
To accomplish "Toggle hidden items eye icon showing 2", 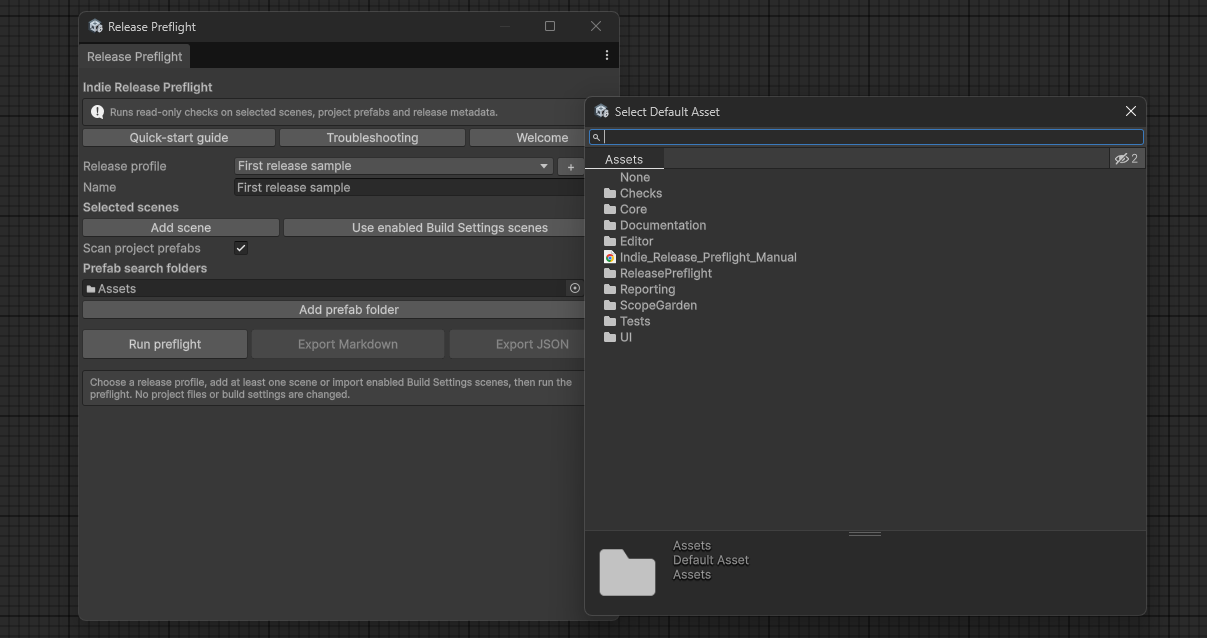I will coord(1127,158).
